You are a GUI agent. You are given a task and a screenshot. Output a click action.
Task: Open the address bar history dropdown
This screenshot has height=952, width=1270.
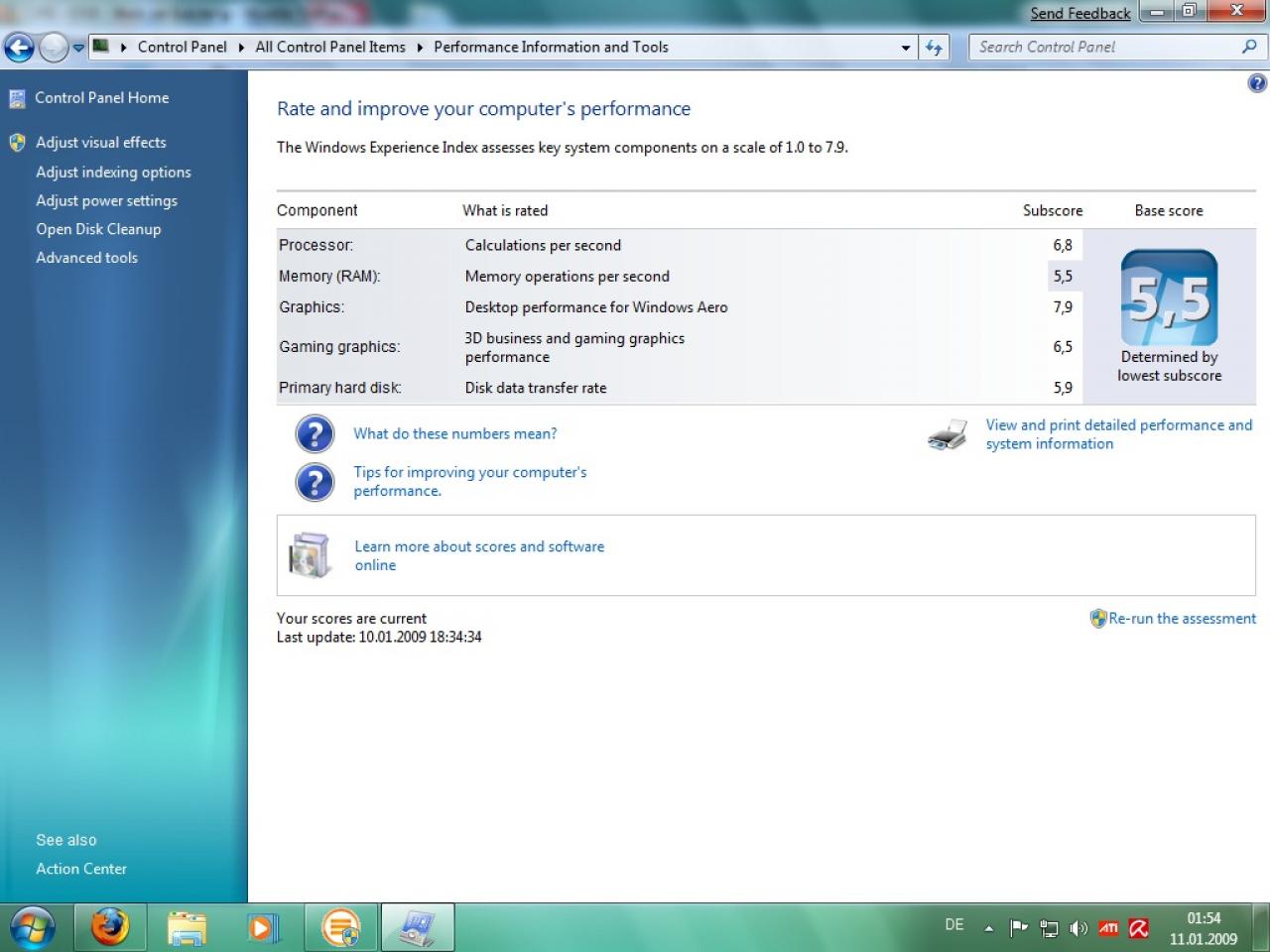(905, 48)
